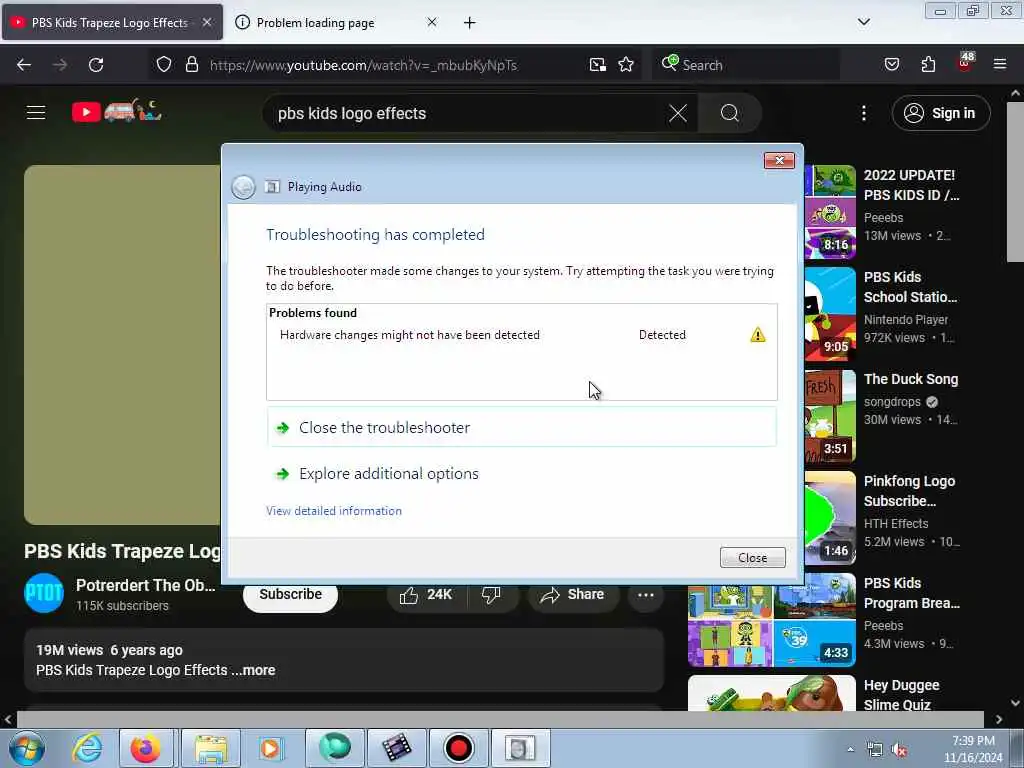Click the extension icon with 48 badge
The width and height of the screenshot is (1024, 768).
click(965, 63)
